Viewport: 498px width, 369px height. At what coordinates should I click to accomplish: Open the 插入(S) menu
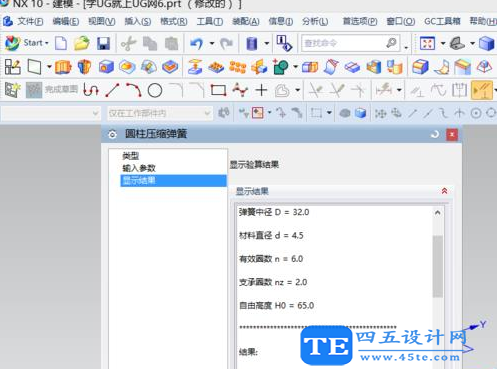[x=138, y=22]
